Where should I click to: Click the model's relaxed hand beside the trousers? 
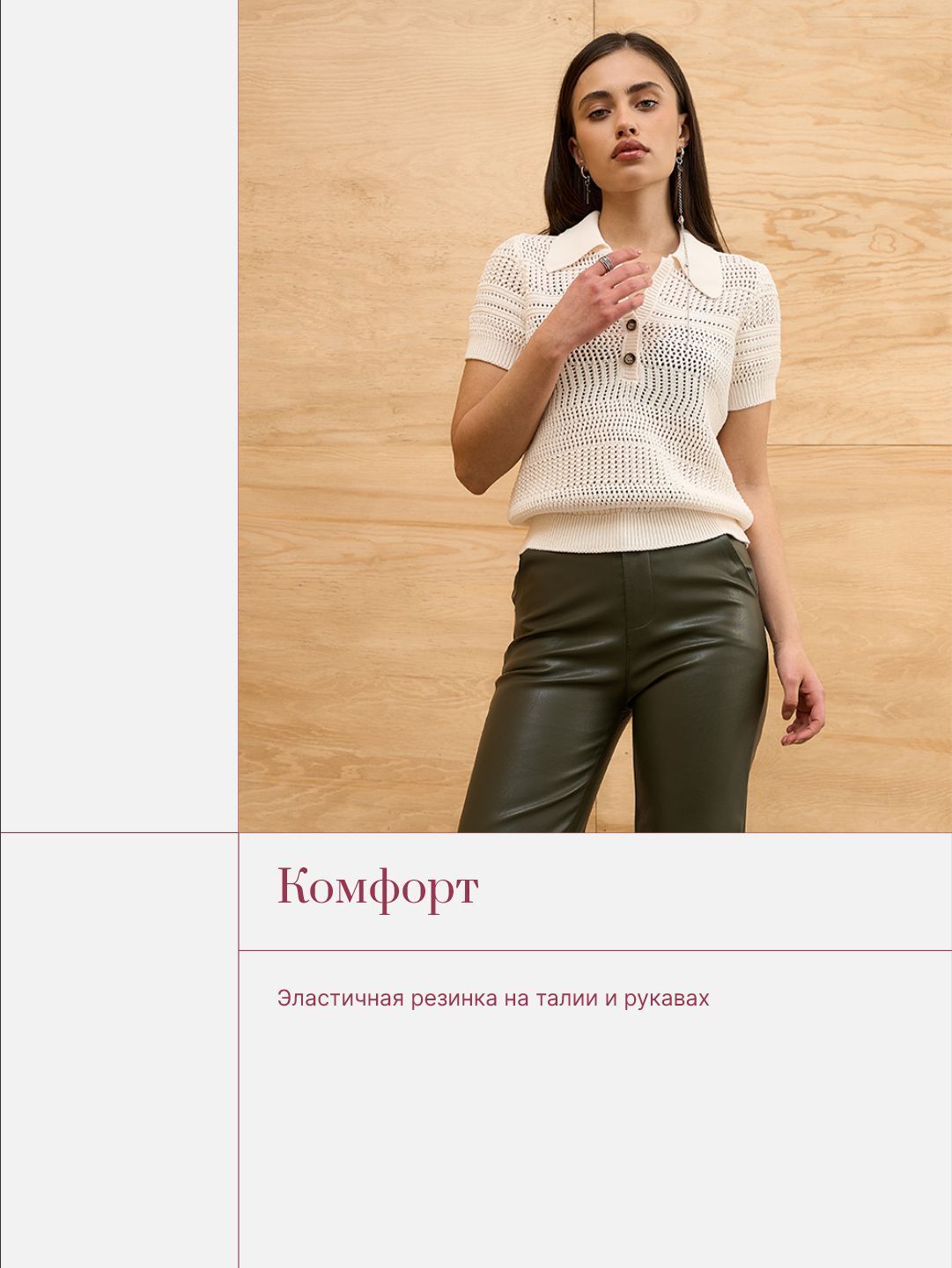pyautogui.click(x=803, y=705)
